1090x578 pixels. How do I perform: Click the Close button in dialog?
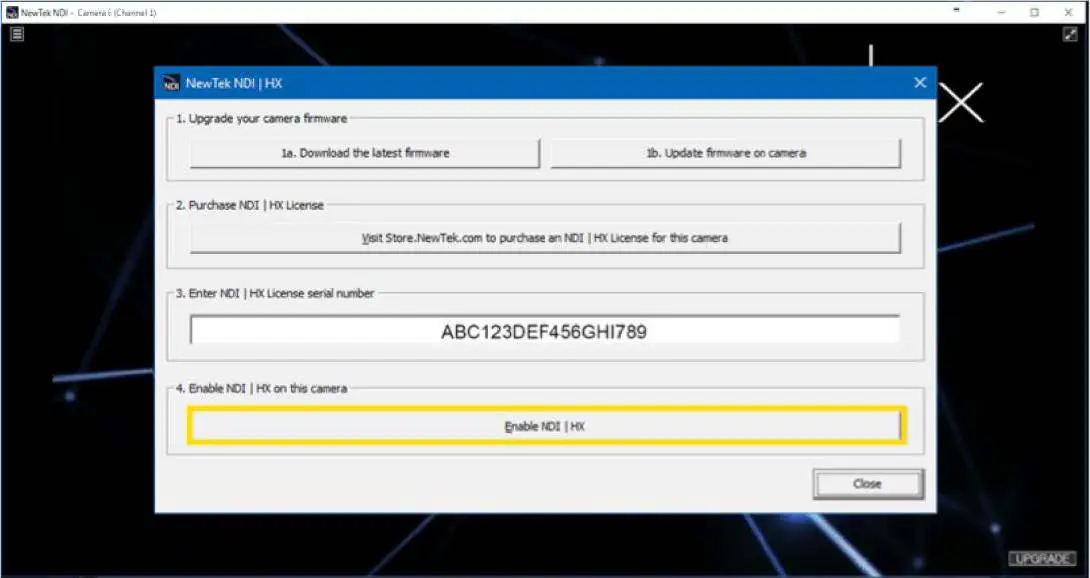(868, 484)
